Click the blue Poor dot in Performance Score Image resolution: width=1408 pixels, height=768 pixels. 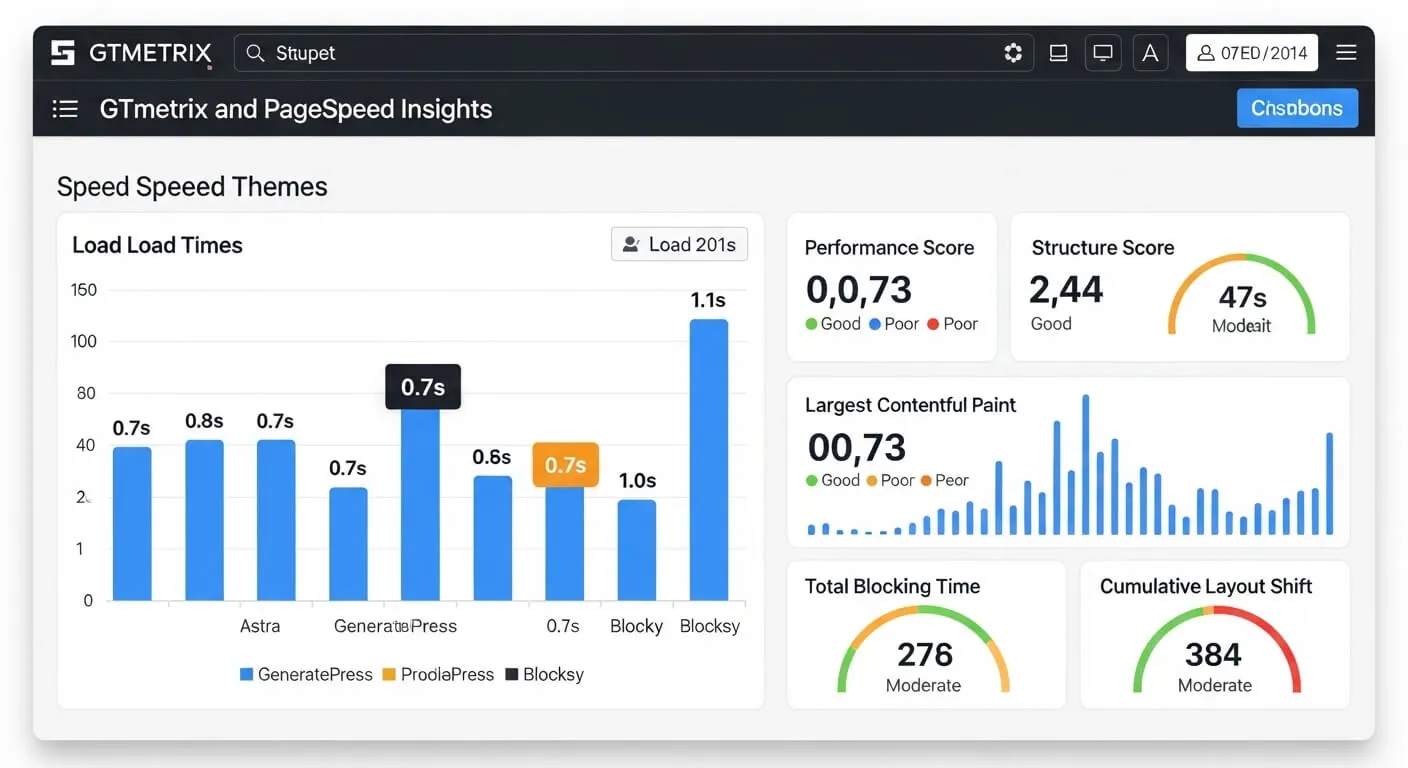click(x=875, y=324)
